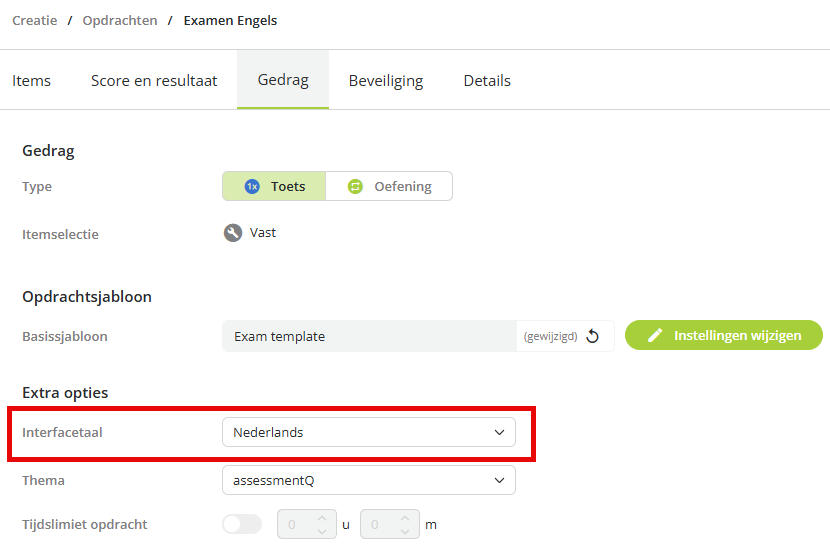This screenshot has height=557, width=830.
Task: Click the Creatie breadcrumb link
Action: (x=35, y=21)
